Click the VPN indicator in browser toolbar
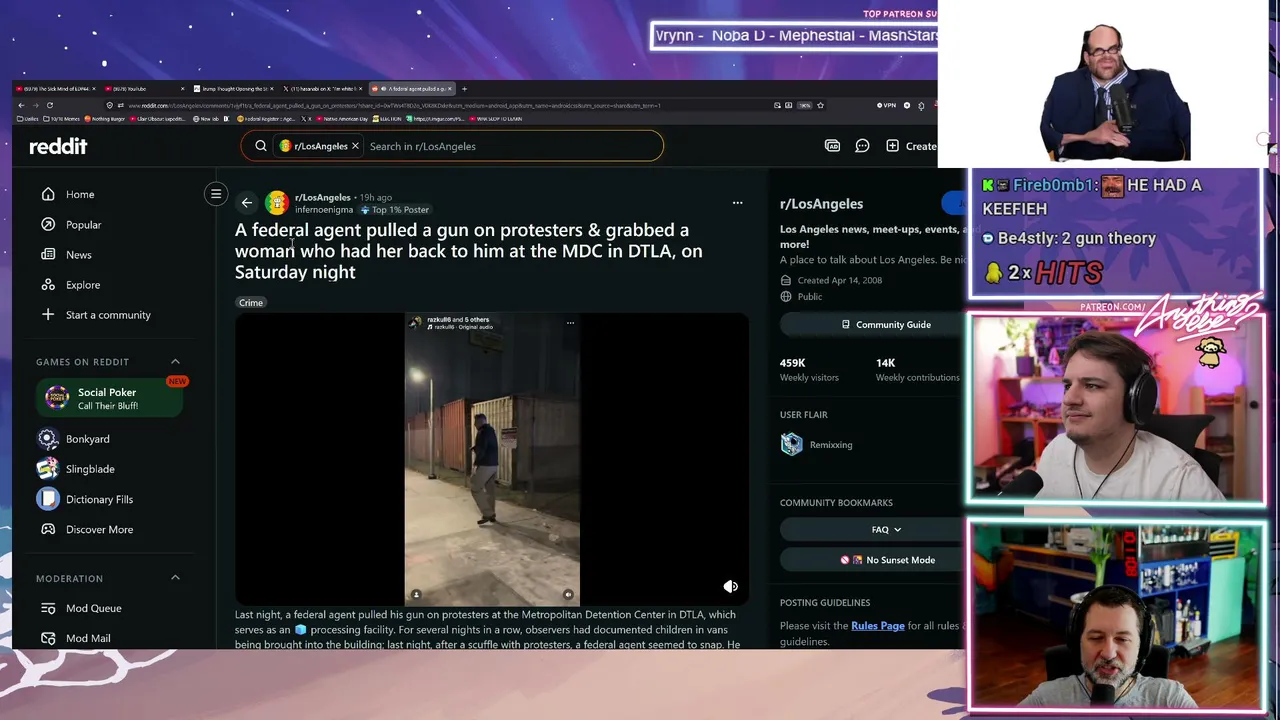This screenshot has width=1280, height=720. coord(886,105)
